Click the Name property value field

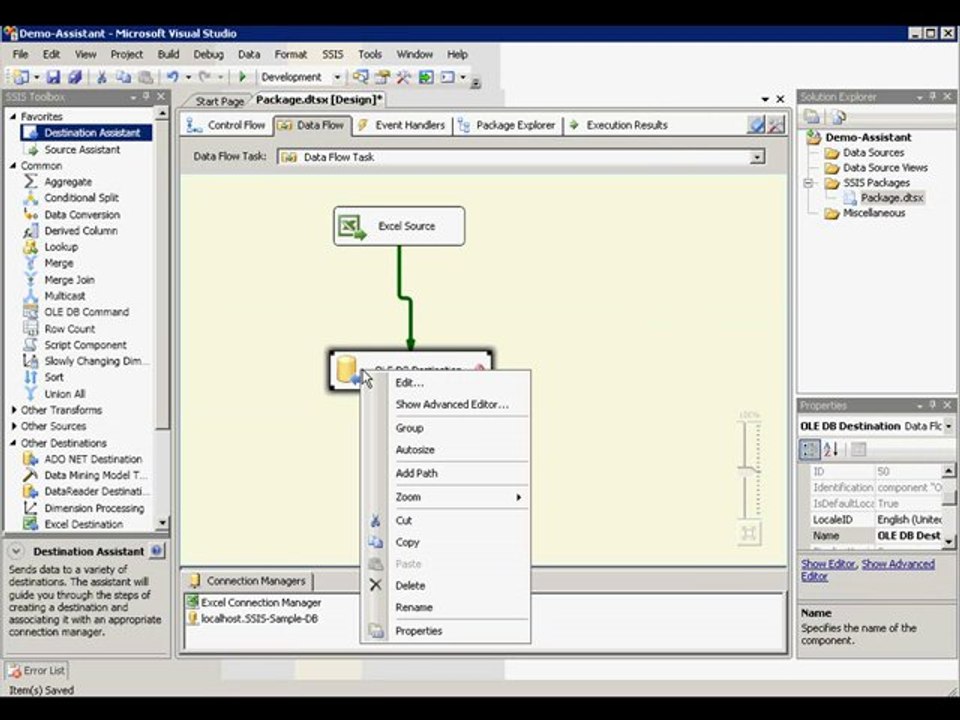point(909,536)
